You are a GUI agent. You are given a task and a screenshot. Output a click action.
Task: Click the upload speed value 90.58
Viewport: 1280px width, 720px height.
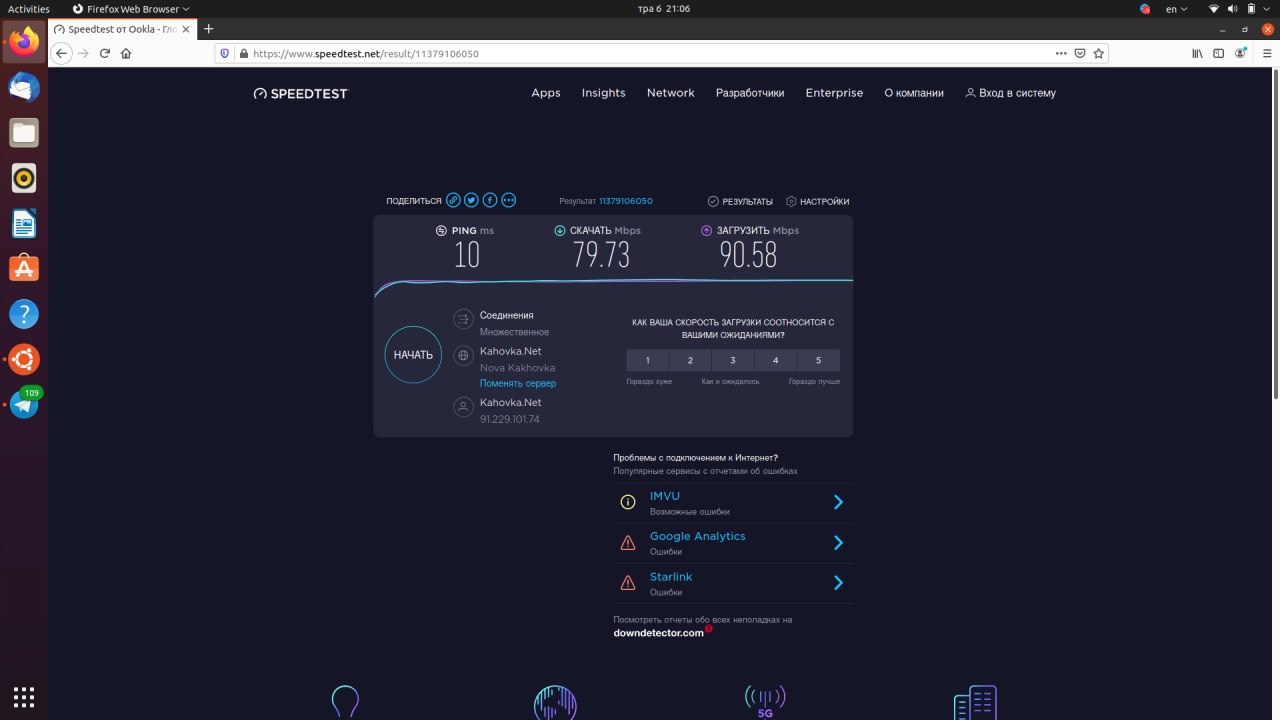point(748,255)
